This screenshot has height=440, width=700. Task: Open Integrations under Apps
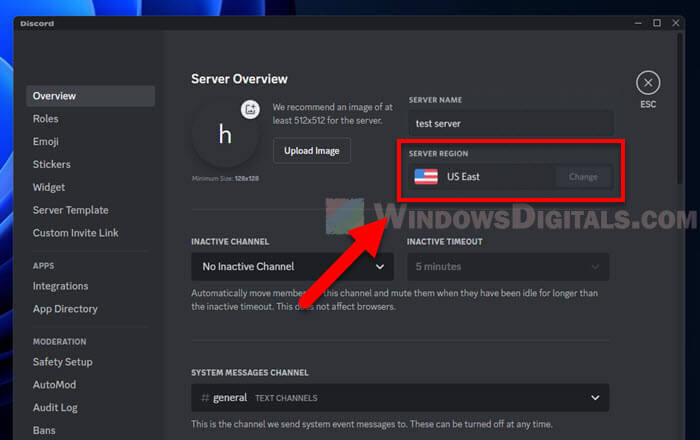(x=61, y=286)
